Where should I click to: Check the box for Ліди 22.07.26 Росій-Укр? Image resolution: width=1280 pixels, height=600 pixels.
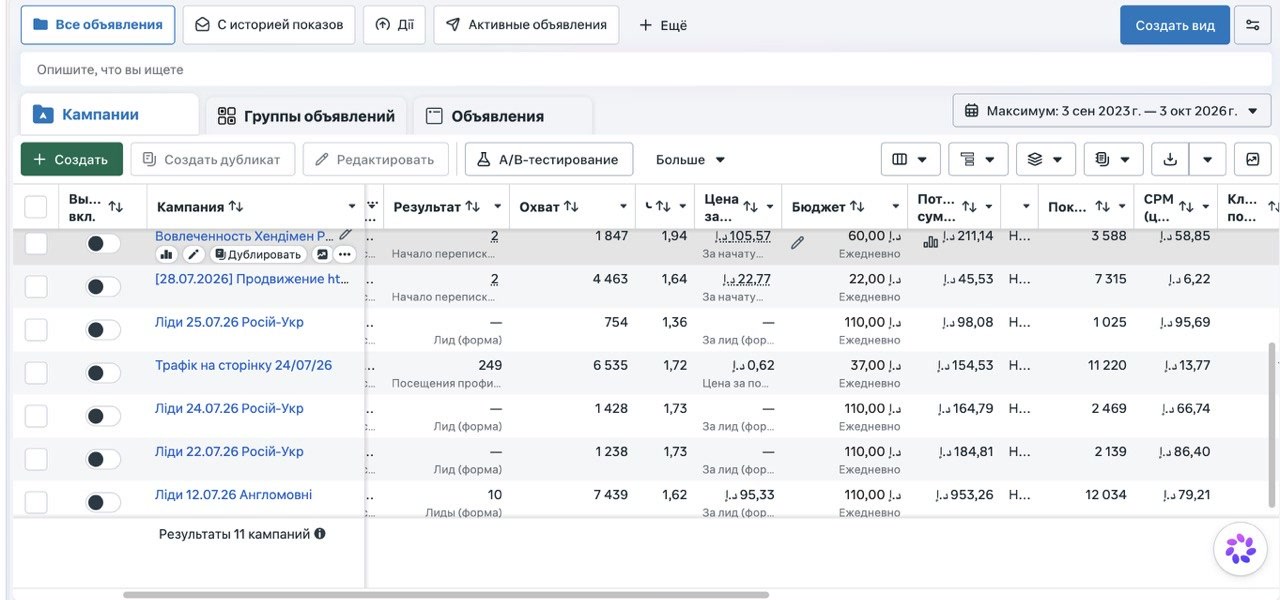click(36, 459)
